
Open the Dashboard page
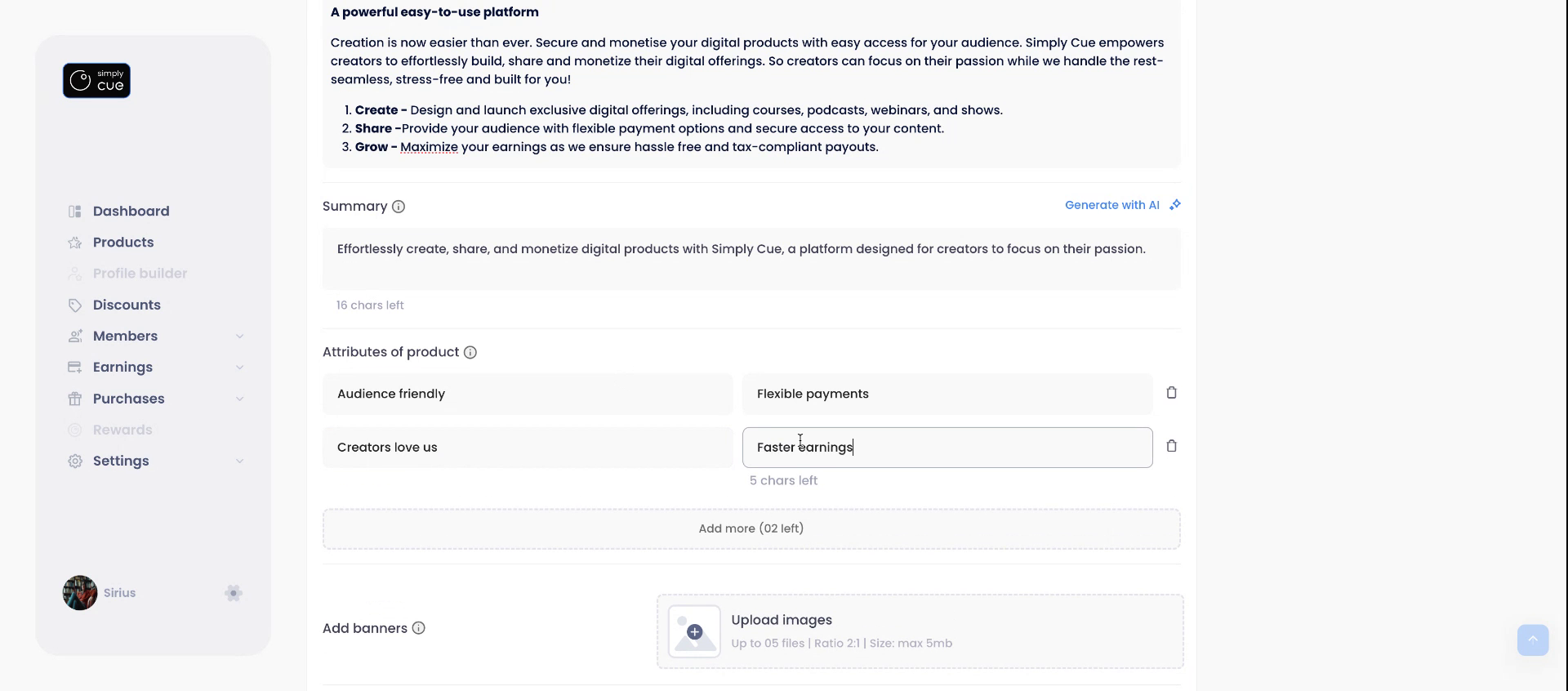(x=131, y=212)
